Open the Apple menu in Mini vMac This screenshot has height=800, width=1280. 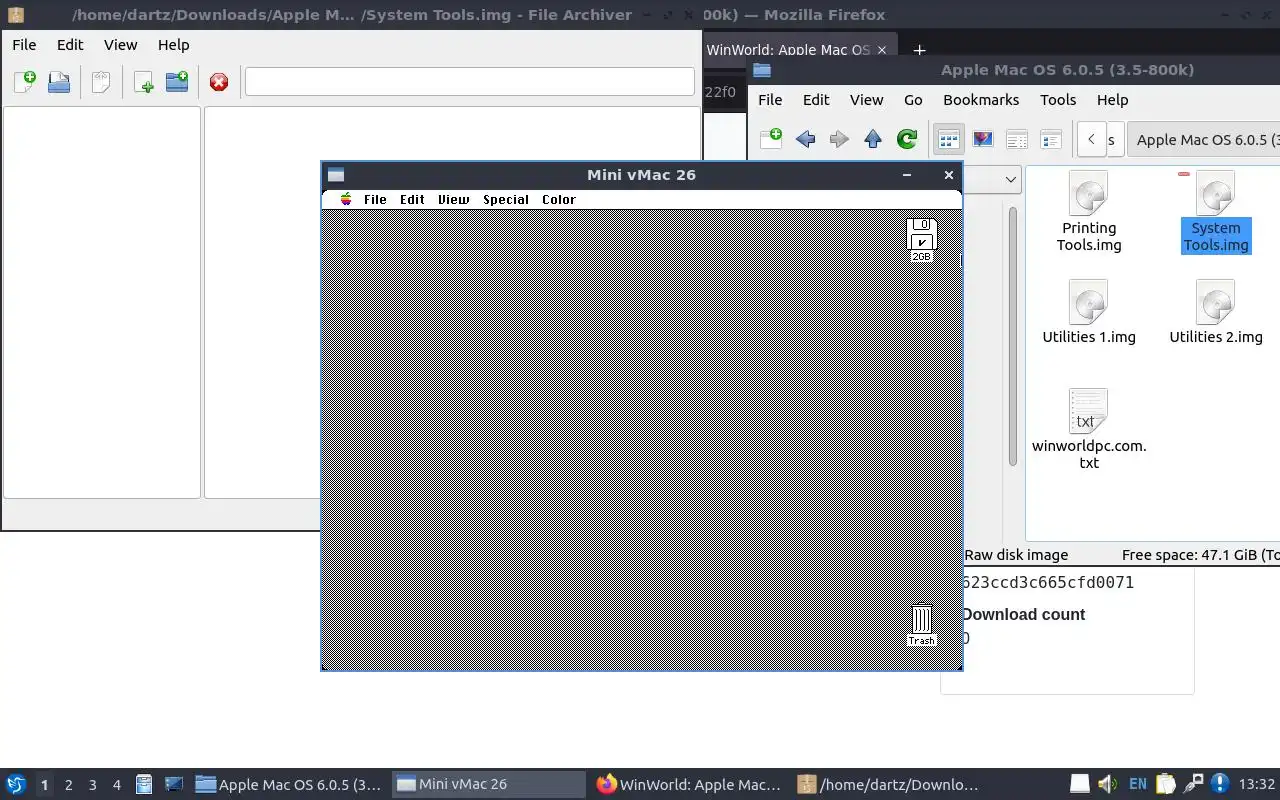tap(346, 199)
